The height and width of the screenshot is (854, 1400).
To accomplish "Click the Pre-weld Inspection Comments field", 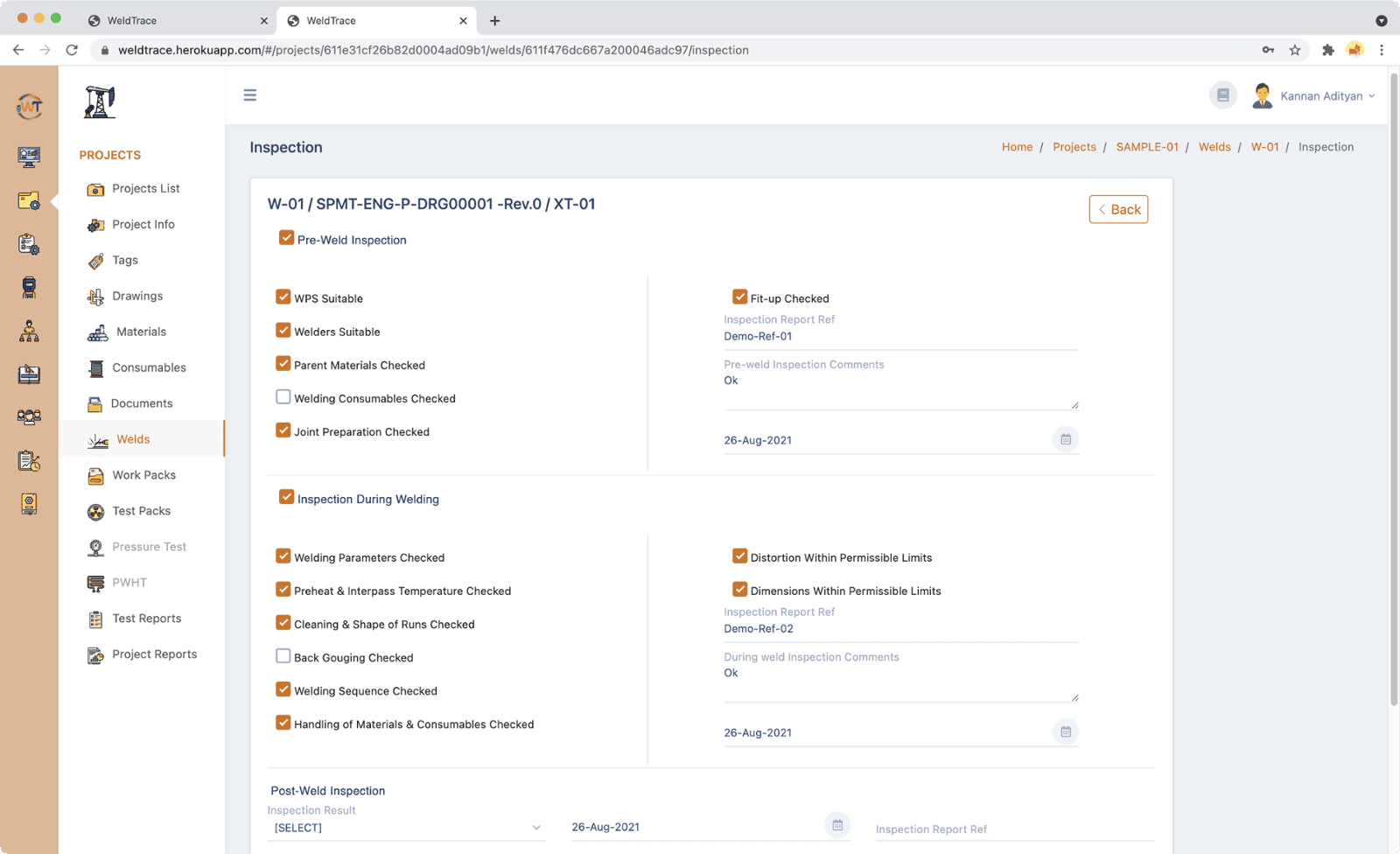I will [x=900, y=389].
